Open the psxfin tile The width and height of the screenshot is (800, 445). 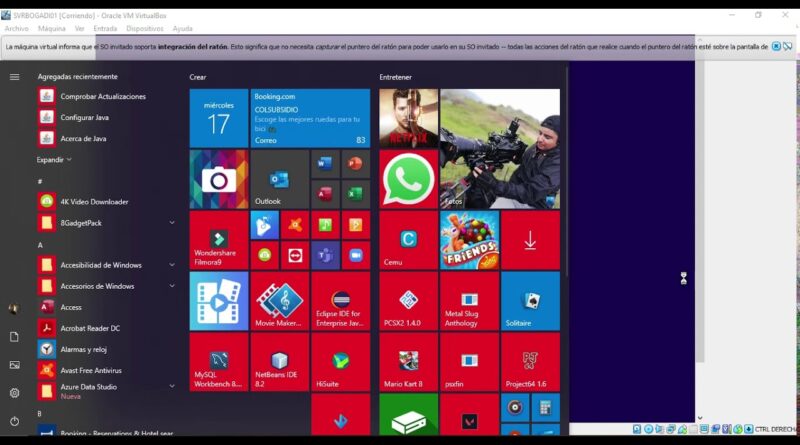tap(469, 362)
